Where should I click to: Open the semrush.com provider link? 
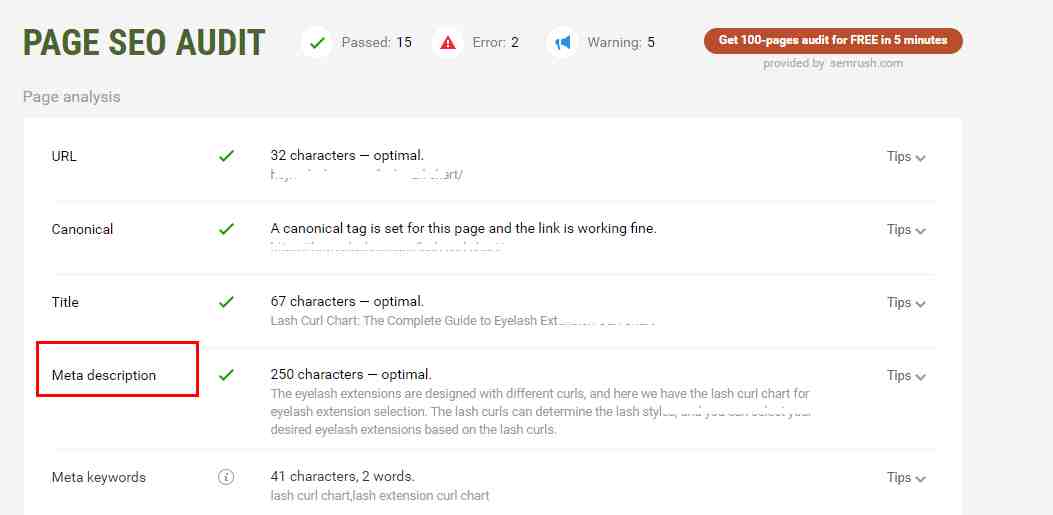(865, 64)
